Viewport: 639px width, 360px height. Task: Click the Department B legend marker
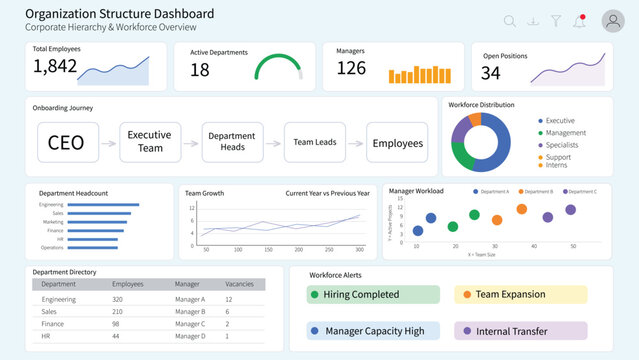tap(521, 191)
